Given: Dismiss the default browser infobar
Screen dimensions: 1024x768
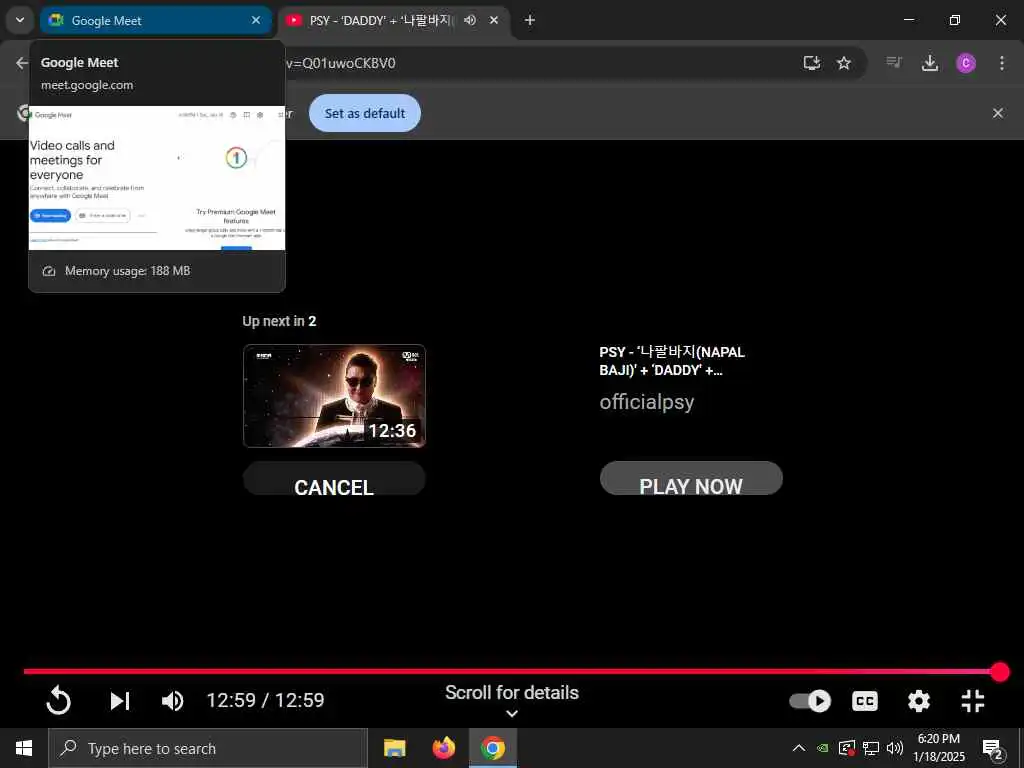Looking at the screenshot, I should pos(998,113).
